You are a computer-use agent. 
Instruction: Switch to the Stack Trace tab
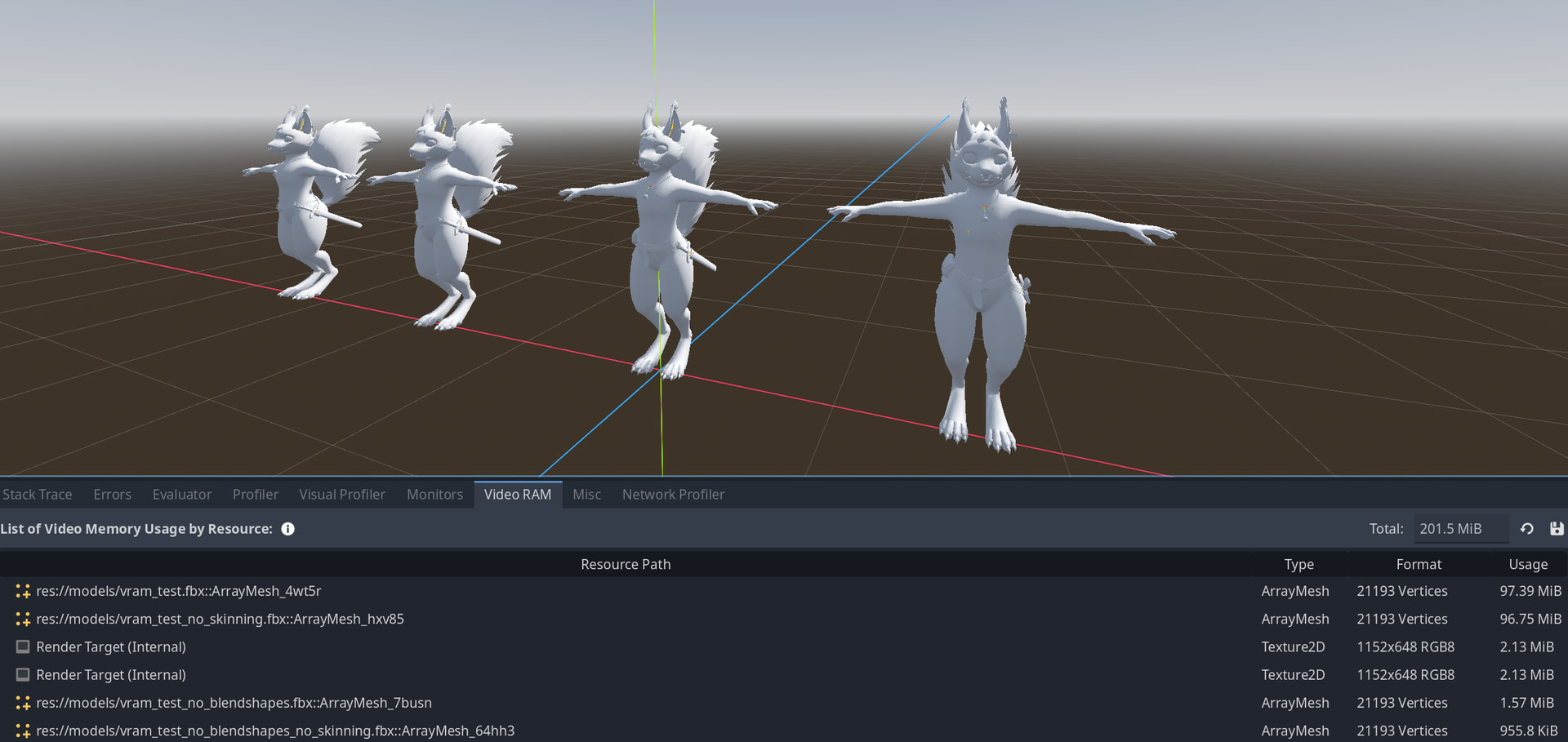click(x=38, y=495)
